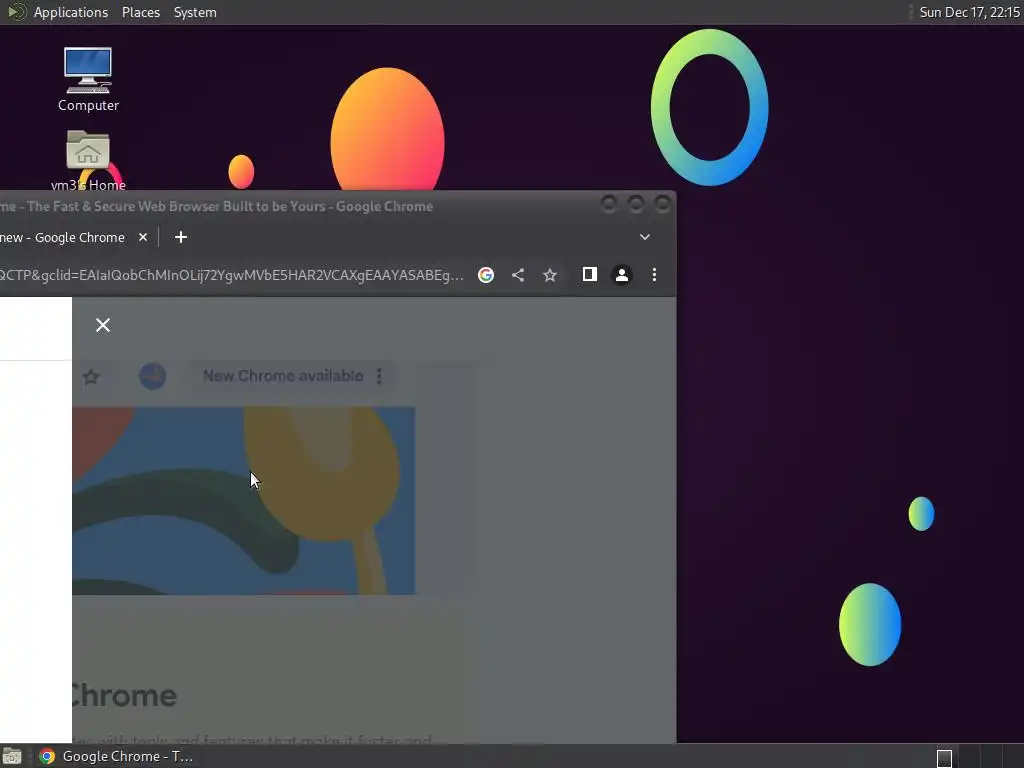The width and height of the screenshot is (1024, 768).
Task: Click the Chrome illustration image
Action: pyautogui.click(x=244, y=500)
